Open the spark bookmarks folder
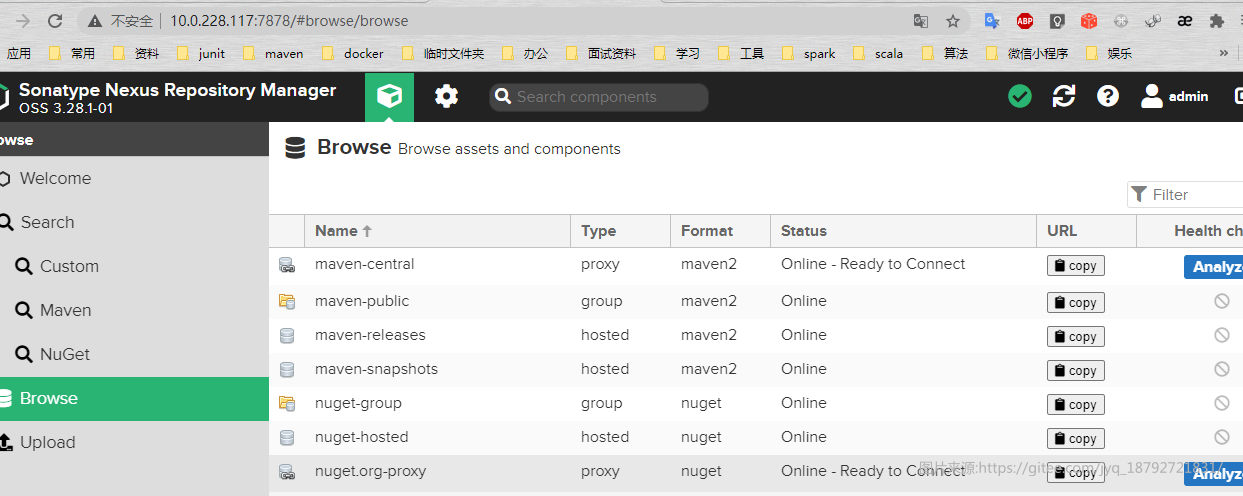This screenshot has height=496, width=1243. (x=808, y=53)
